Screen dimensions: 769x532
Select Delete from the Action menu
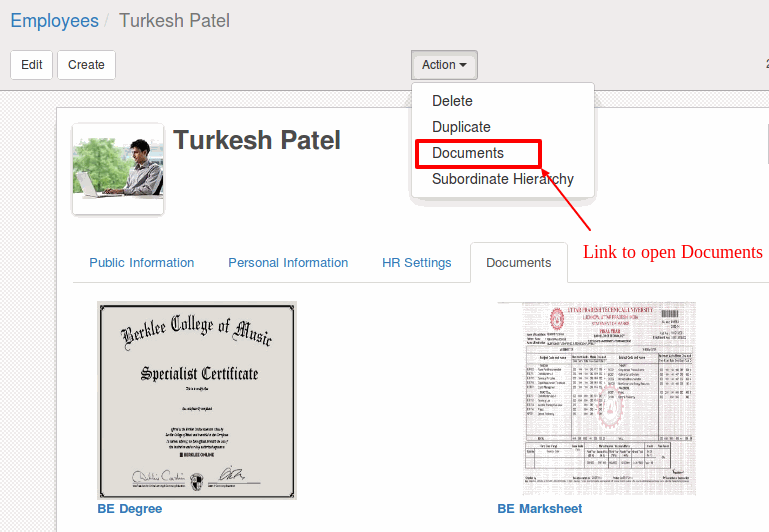click(452, 101)
